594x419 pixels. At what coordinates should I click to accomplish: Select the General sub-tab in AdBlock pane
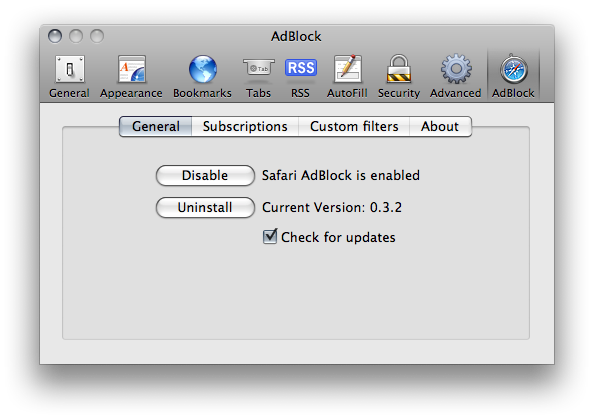point(156,127)
